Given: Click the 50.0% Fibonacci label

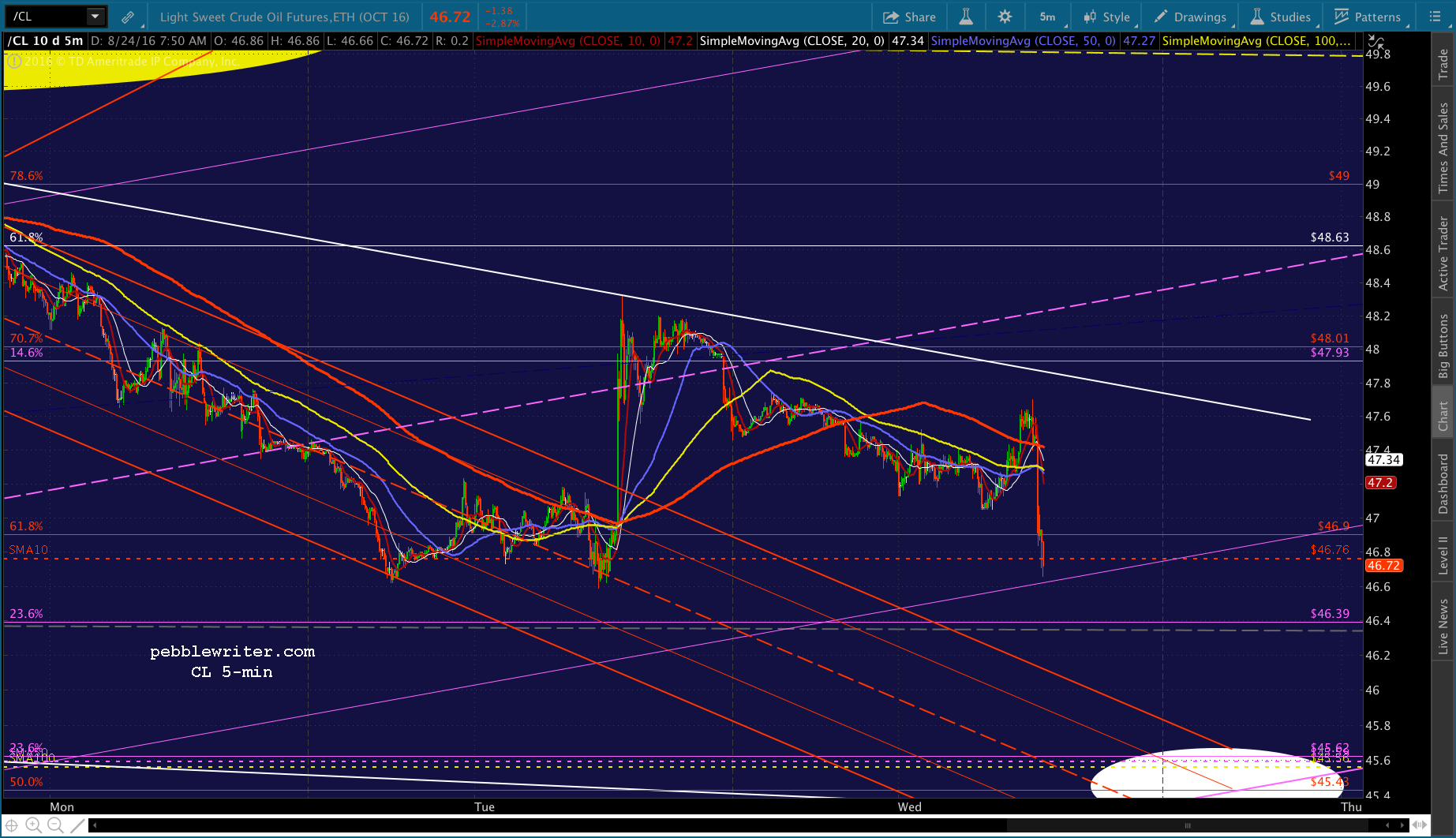Looking at the screenshot, I should [26, 782].
